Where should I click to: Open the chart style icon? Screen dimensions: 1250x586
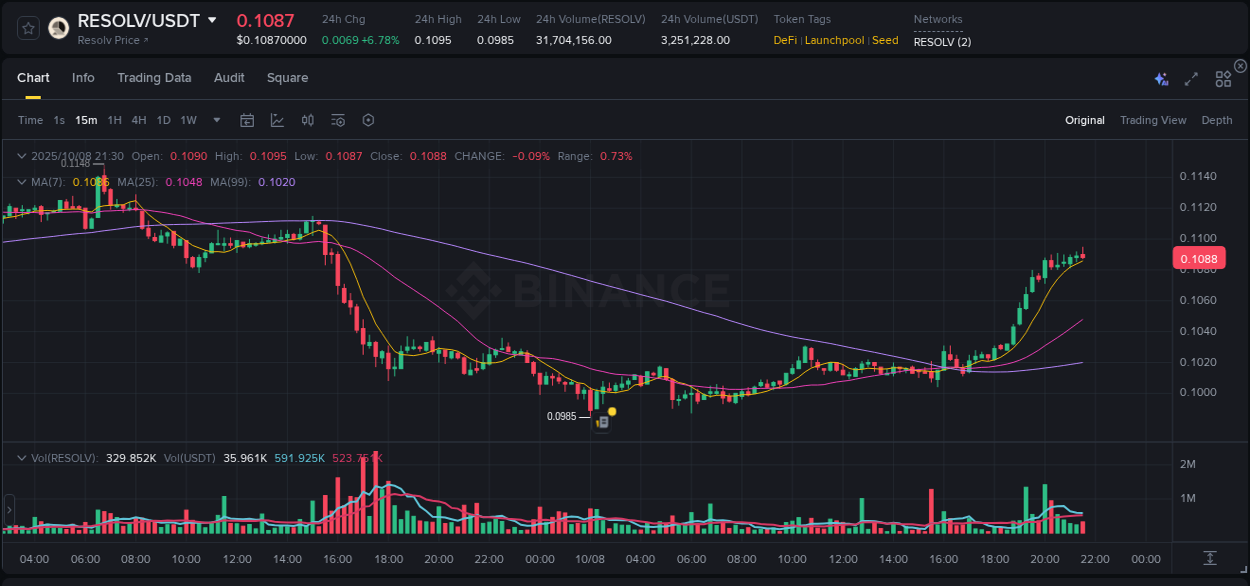277,120
